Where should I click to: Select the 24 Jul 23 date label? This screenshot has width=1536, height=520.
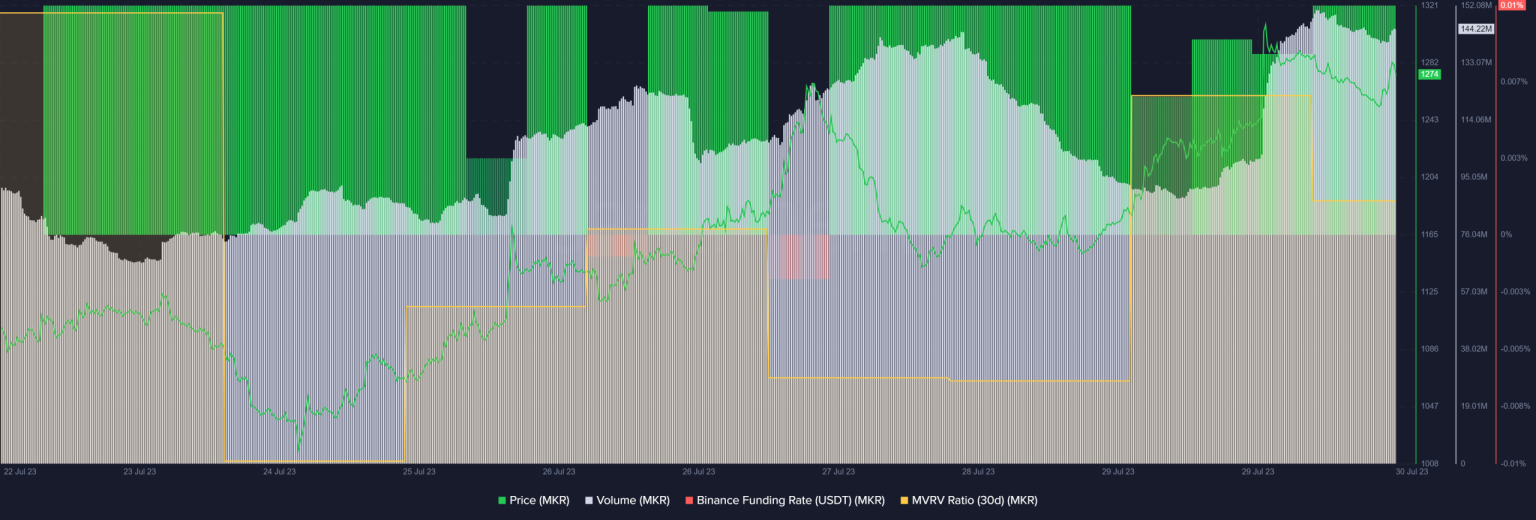pyautogui.click(x=279, y=471)
